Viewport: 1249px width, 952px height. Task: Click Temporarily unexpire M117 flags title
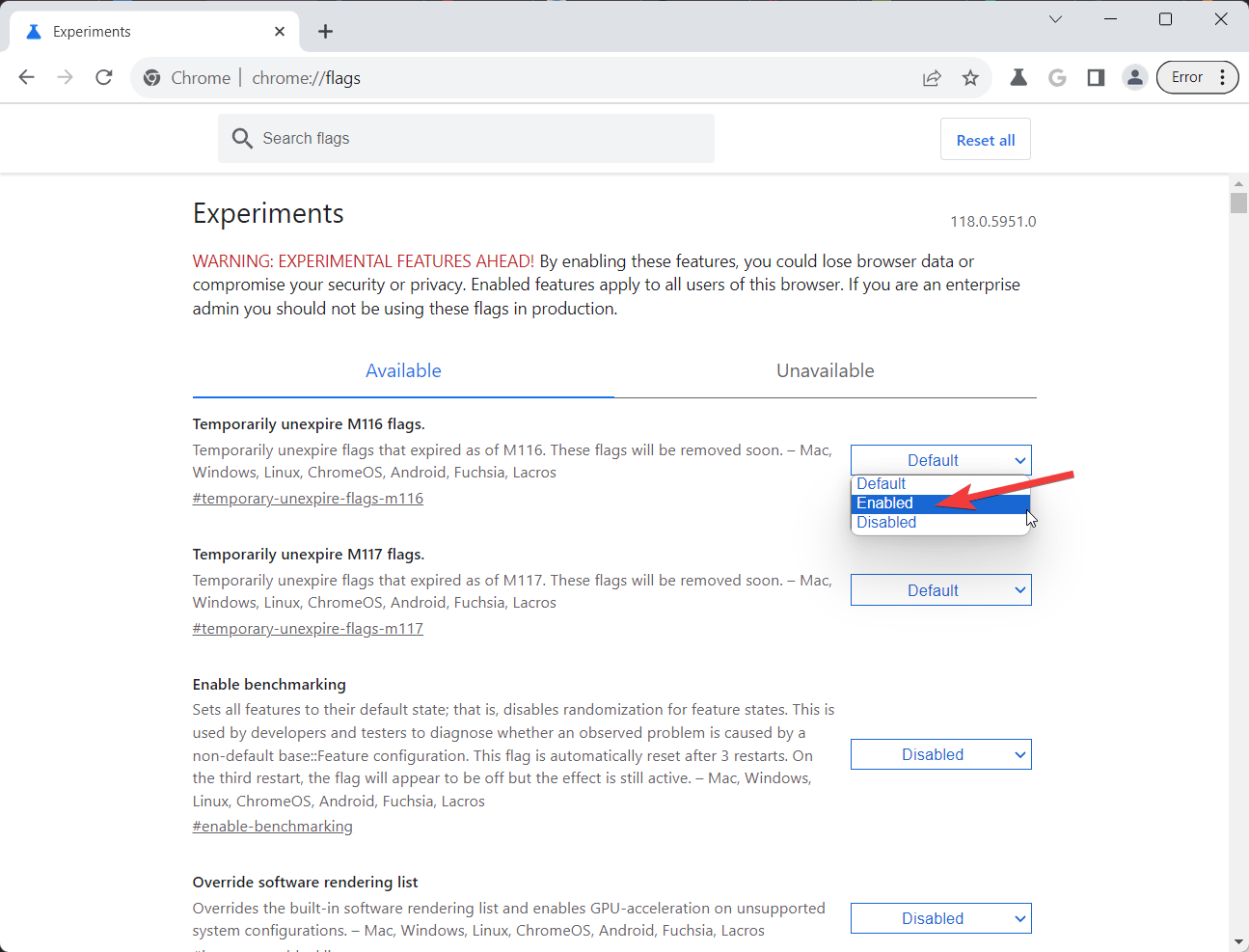309,555
